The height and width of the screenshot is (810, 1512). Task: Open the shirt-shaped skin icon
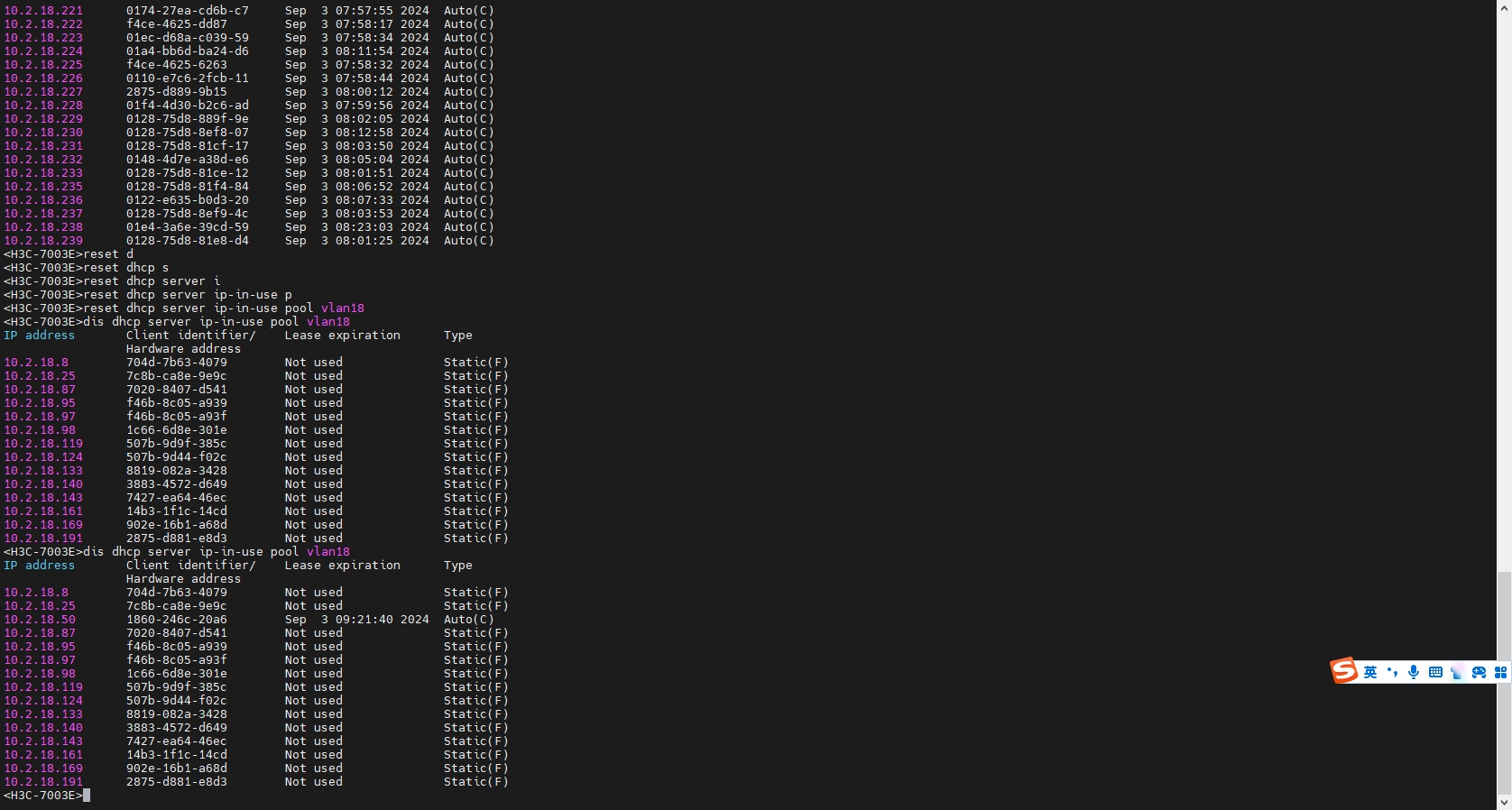(x=1457, y=673)
